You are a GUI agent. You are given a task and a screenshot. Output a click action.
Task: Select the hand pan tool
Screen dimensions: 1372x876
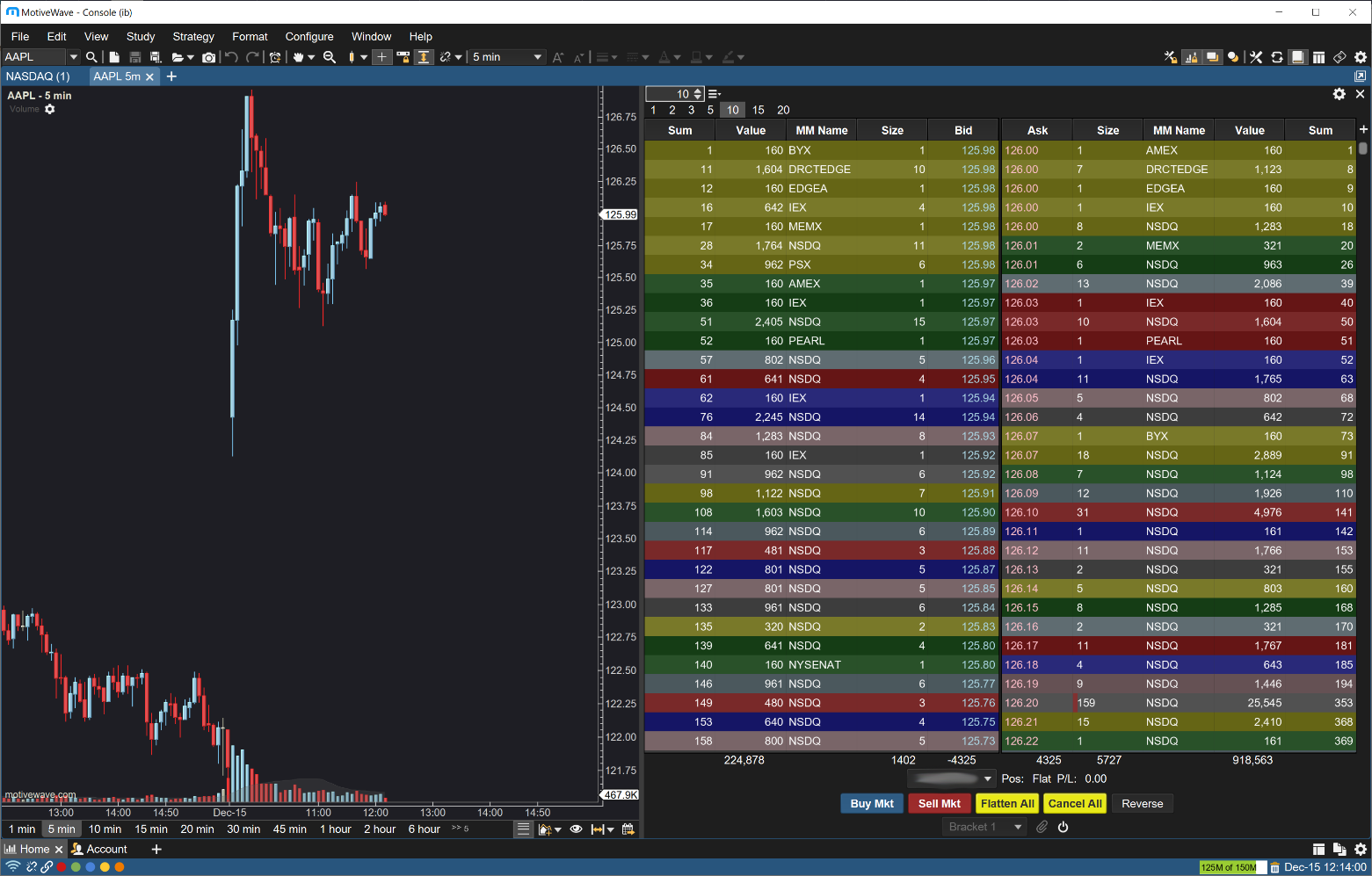(x=298, y=57)
